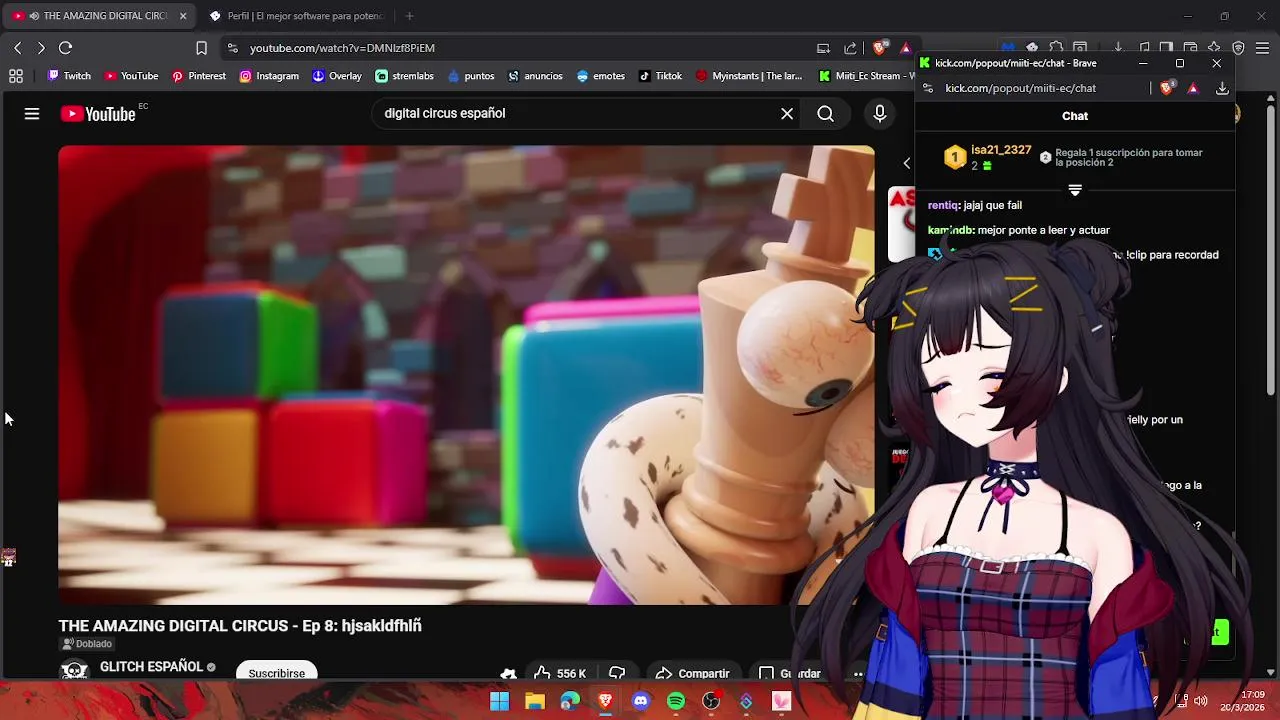This screenshot has width=1280, height=720.
Task: Open the Windows Start menu
Action: [x=499, y=701]
